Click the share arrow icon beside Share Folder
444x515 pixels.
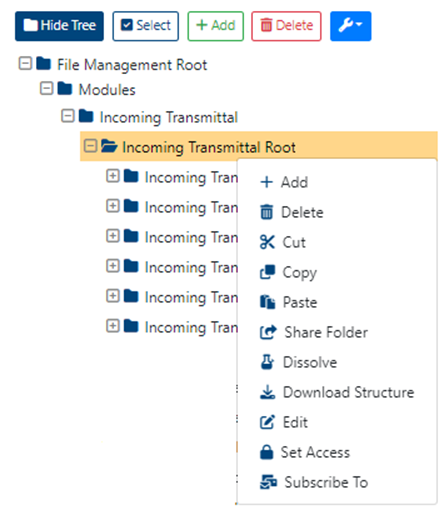point(268,332)
